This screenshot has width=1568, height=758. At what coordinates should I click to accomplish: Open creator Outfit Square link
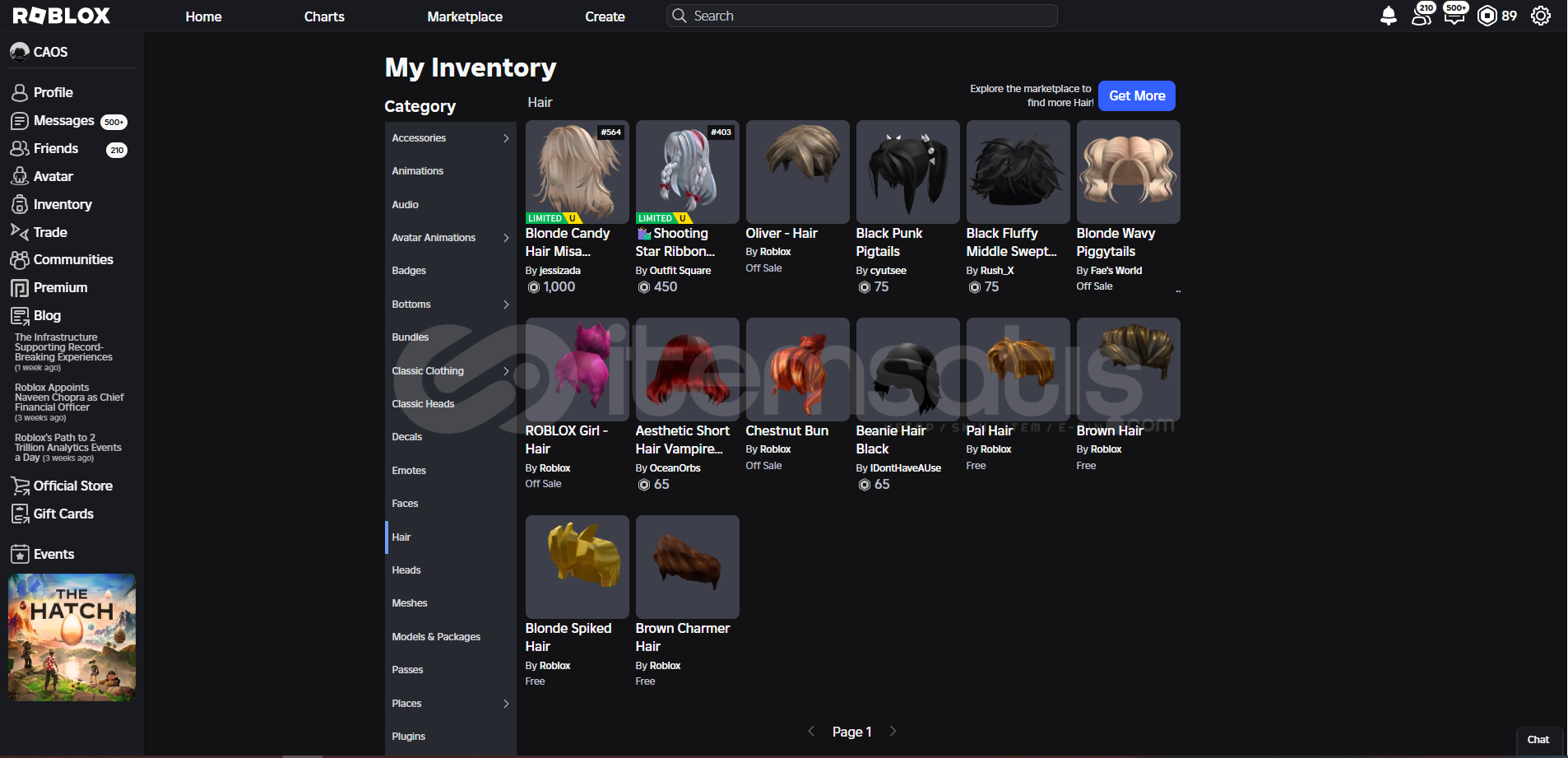[x=680, y=271]
